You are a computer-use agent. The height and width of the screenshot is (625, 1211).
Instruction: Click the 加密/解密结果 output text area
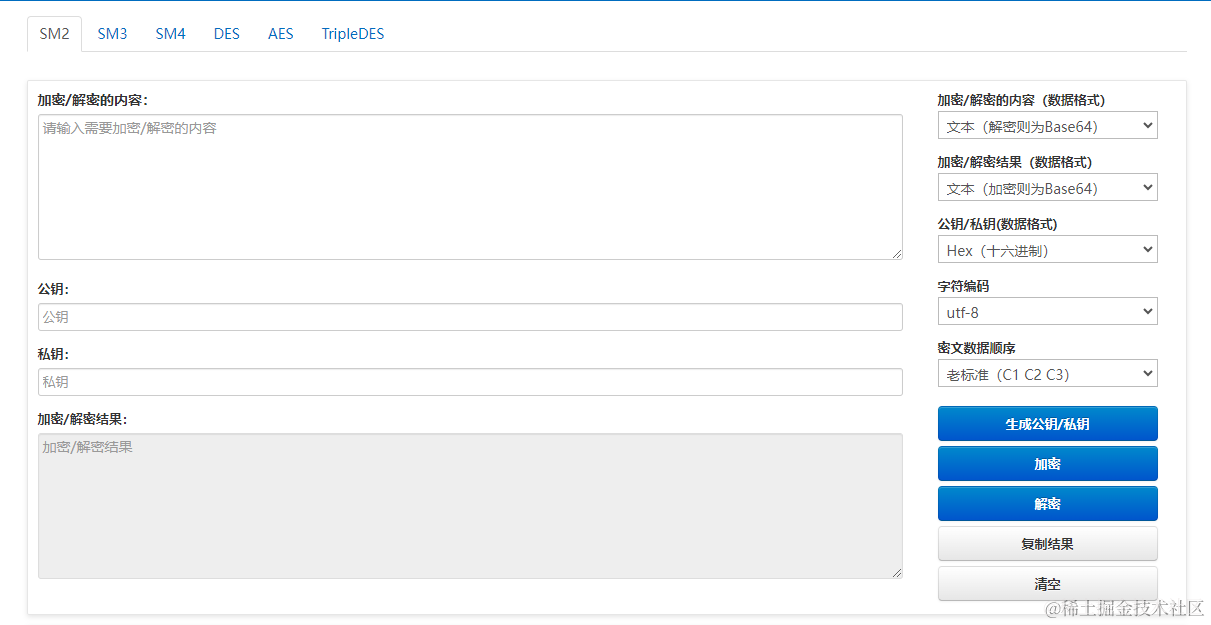coord(470,505)
